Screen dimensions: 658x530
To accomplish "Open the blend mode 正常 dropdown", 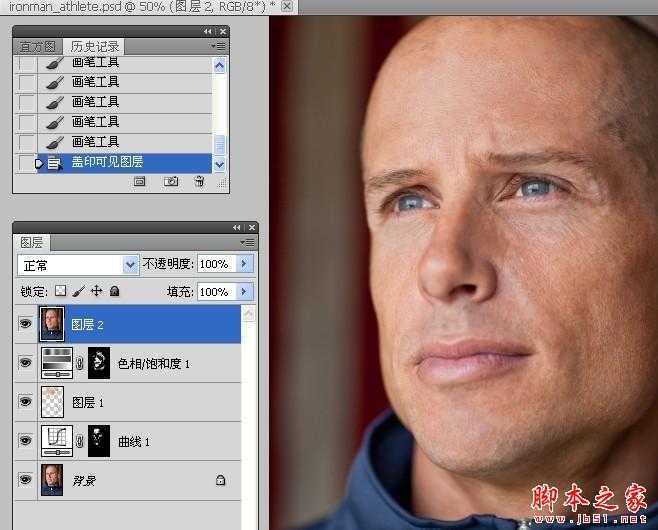I will click(x=78, y=265).
